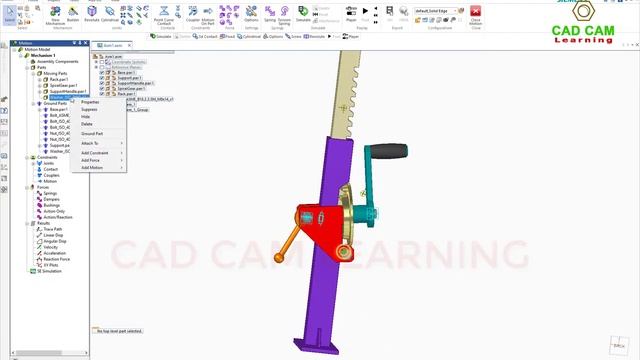Toggle the SupportHandle.par:1 checkbox
Image resolution: width=640 pixels, height=360 pixels.
[102, 83]
